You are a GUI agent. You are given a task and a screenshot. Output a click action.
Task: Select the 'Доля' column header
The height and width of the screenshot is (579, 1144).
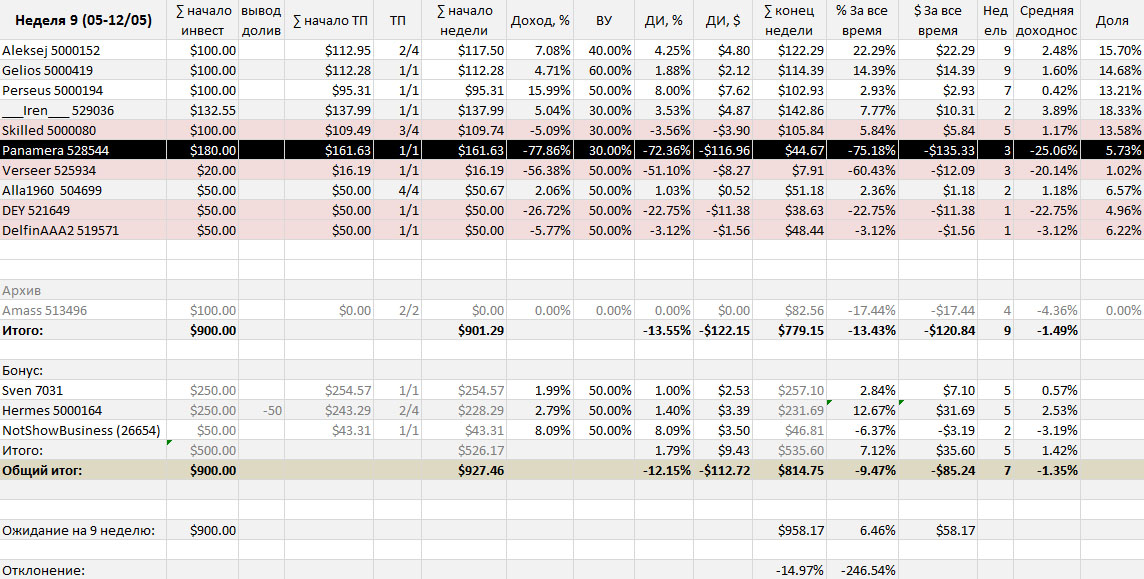[1112, 20]
